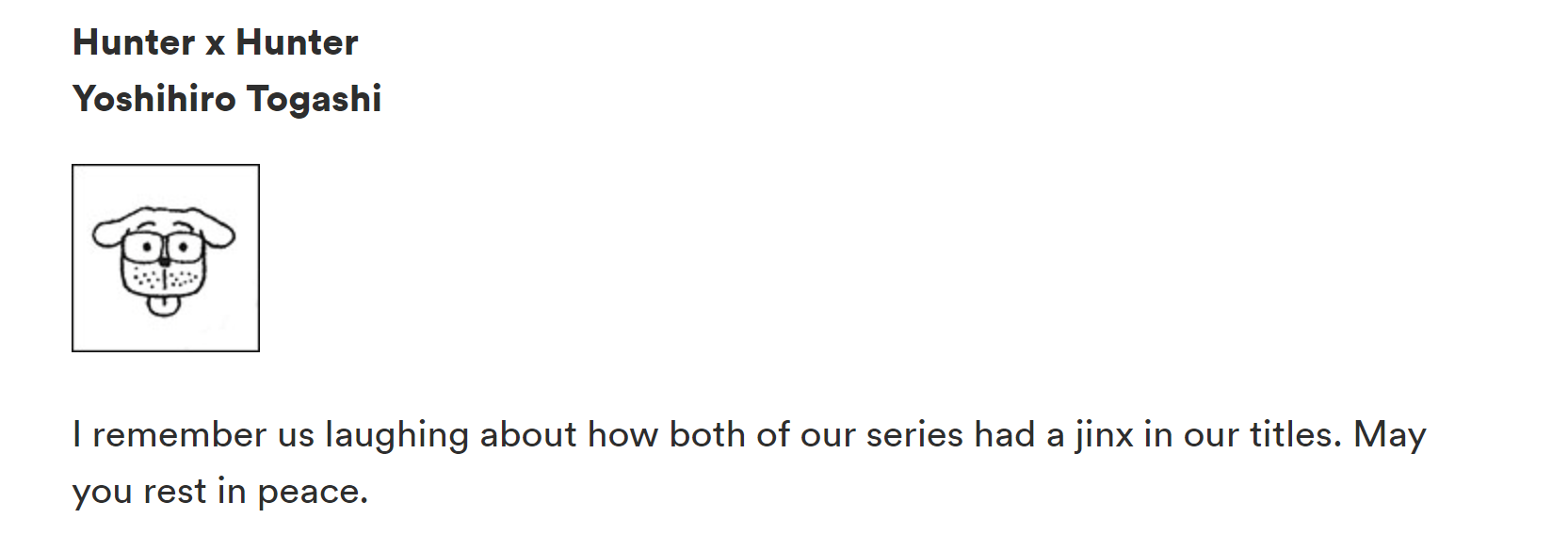Screen dimensions: 1568x551
Task: Click the word "remember" in the message
Action: (180, 435)
